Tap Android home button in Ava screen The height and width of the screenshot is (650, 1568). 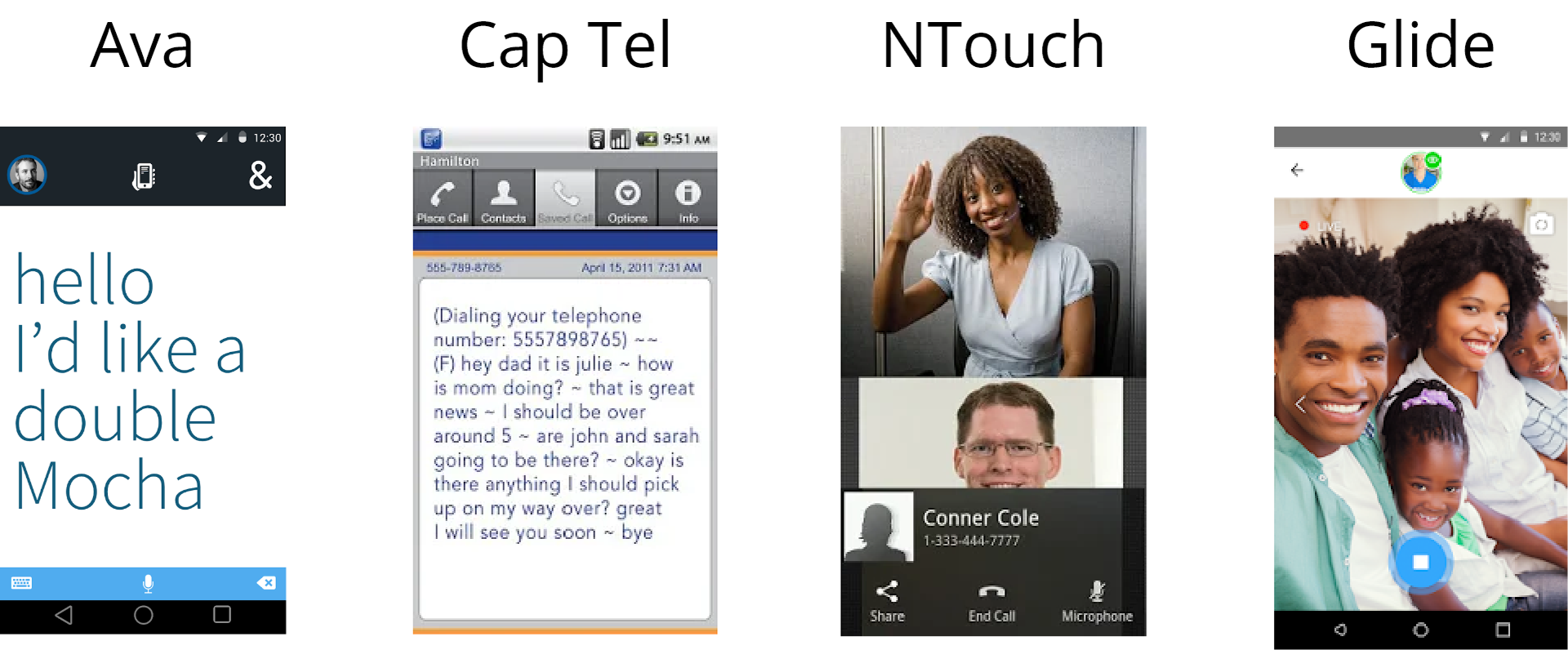[x=144, y=615]
